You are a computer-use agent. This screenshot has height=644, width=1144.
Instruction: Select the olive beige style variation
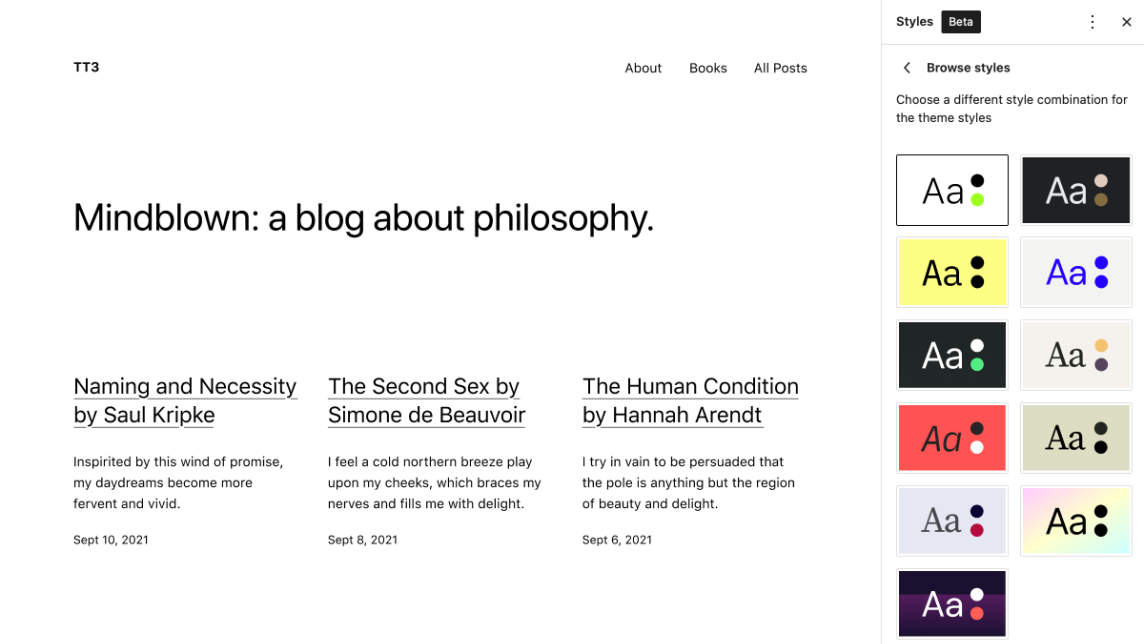[1076, 438]
